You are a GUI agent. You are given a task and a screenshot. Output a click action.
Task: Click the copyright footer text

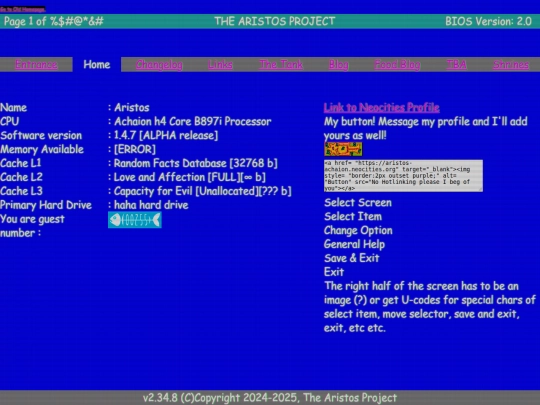pos(270,398)
